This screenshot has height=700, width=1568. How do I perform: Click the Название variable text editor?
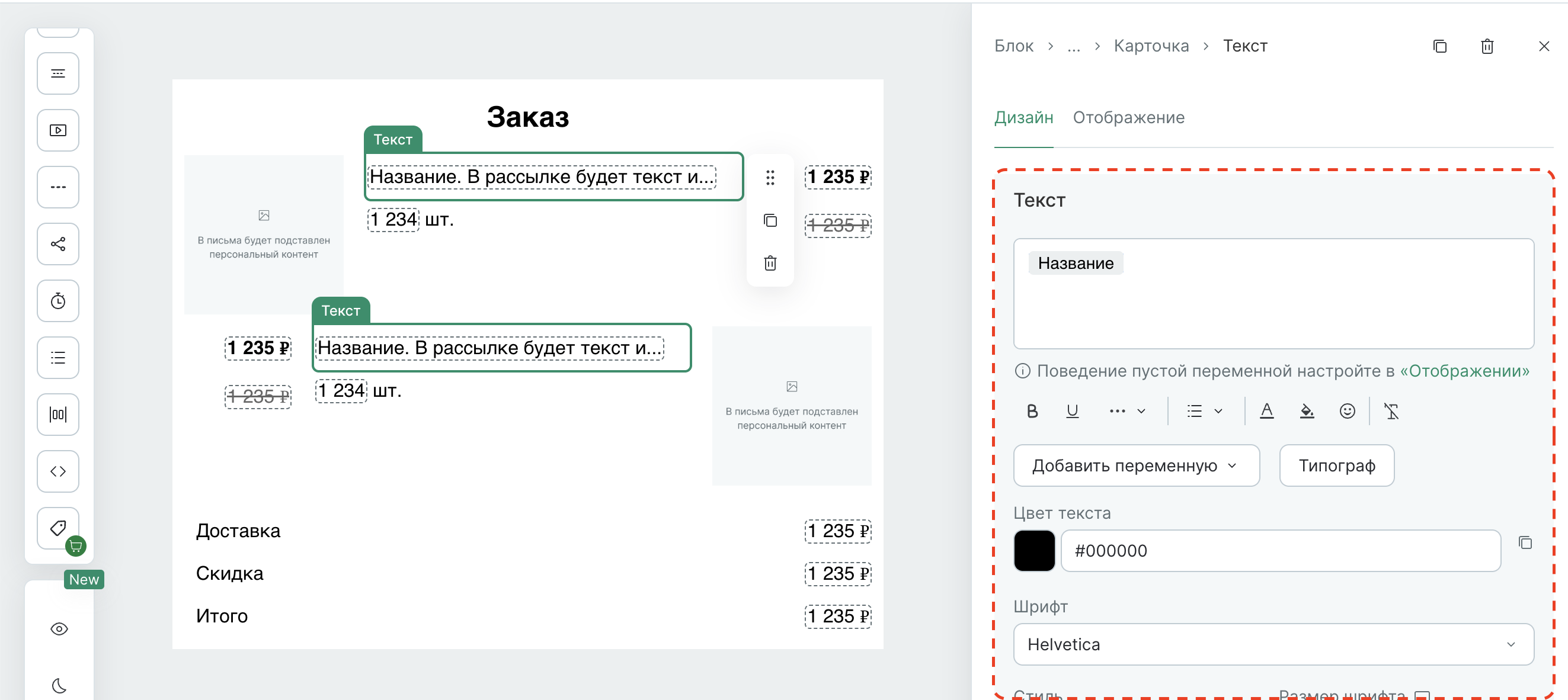point(1273,294)
